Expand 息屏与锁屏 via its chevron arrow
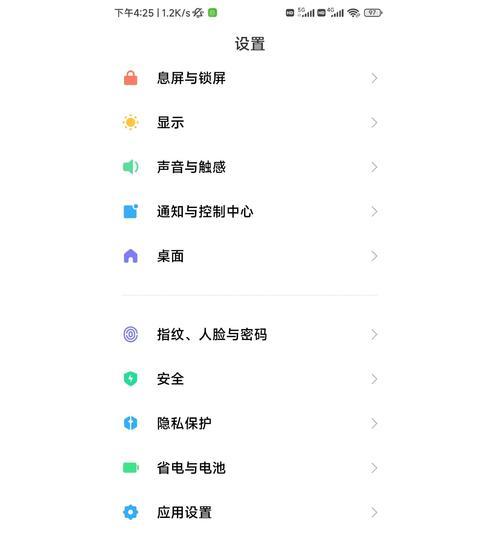The image size is (500, 533). coord(374,78)
